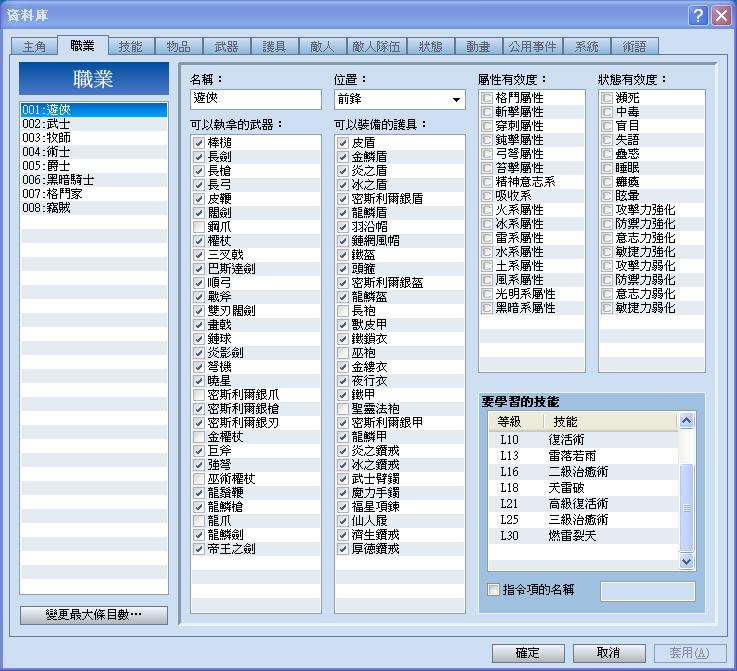Click the 套用(A) apply button
The height and width of the screenshot is (671, 737).
pyautogui.click(x=690, y=653)
